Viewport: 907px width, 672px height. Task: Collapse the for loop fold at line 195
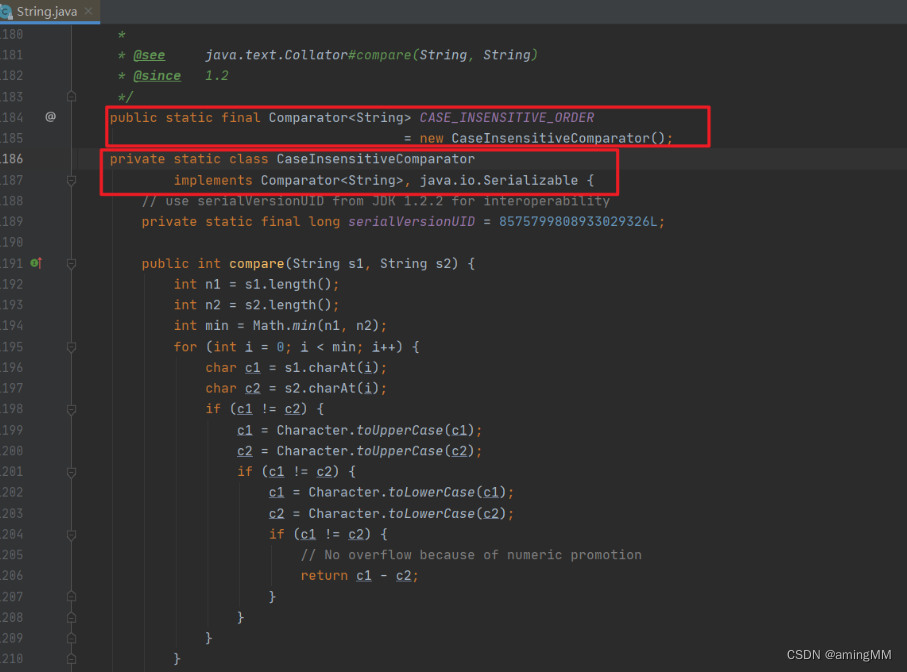pos(72,347)
